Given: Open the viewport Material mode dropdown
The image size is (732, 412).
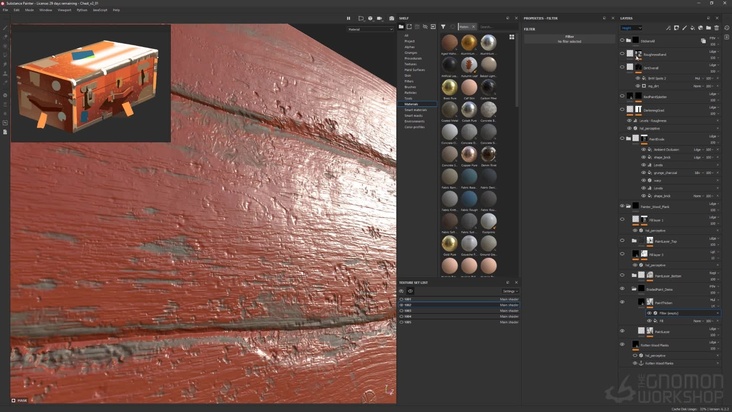Looking at the screenshot, I should 370,29.
